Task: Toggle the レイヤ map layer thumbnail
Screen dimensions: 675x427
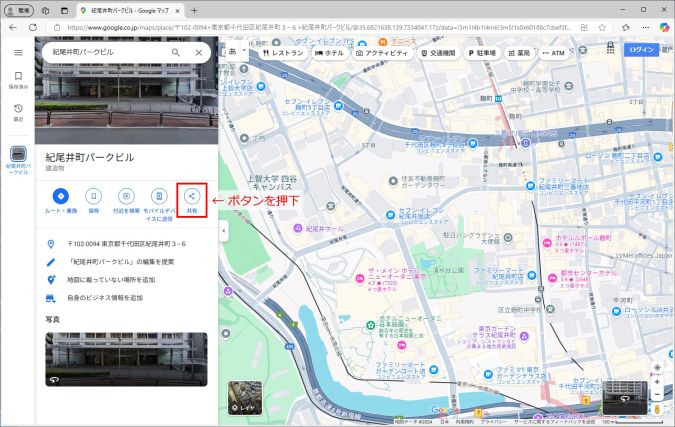Action: click(x=245, y=397)
